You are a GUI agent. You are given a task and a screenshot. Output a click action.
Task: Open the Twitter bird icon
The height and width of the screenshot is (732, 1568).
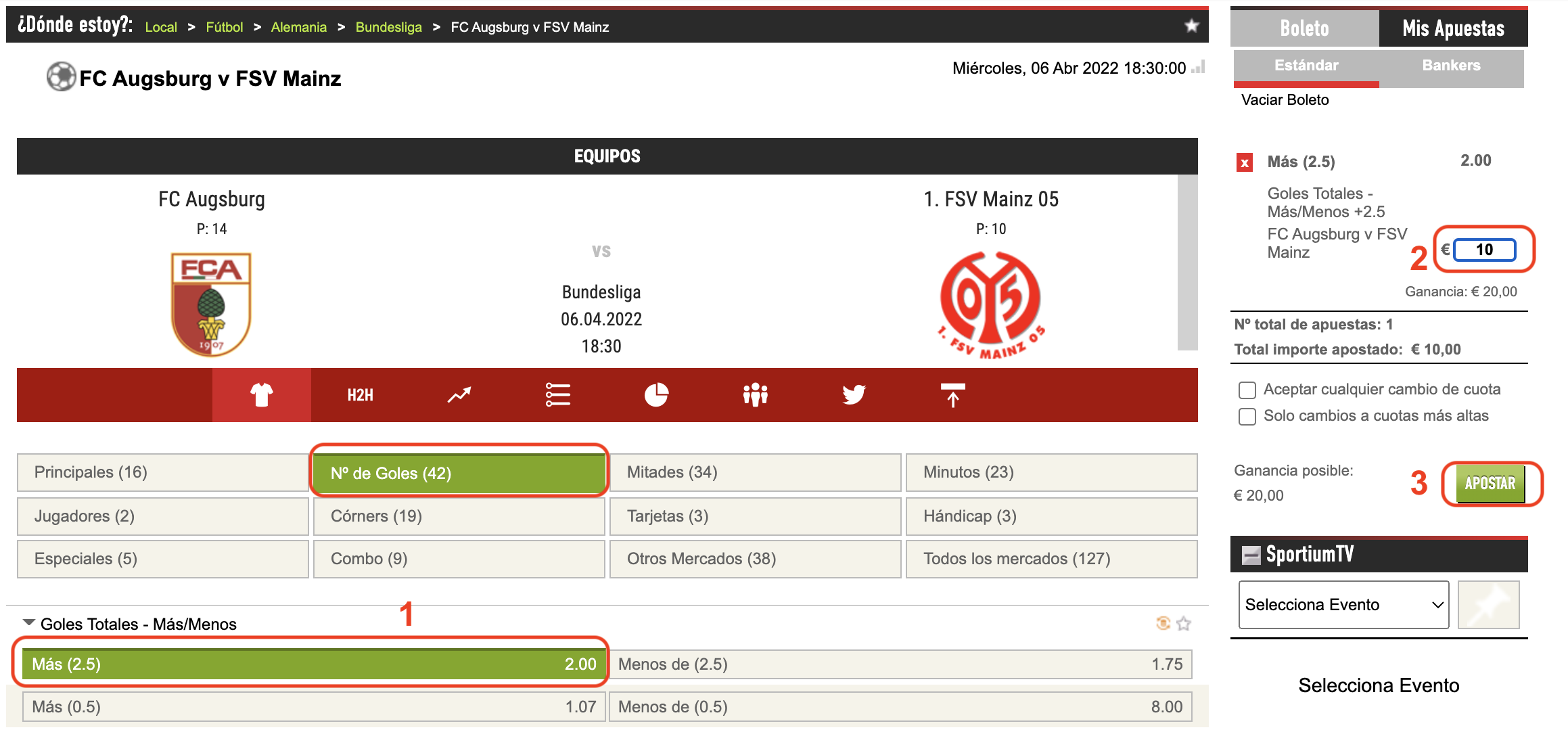coord(854,395)
